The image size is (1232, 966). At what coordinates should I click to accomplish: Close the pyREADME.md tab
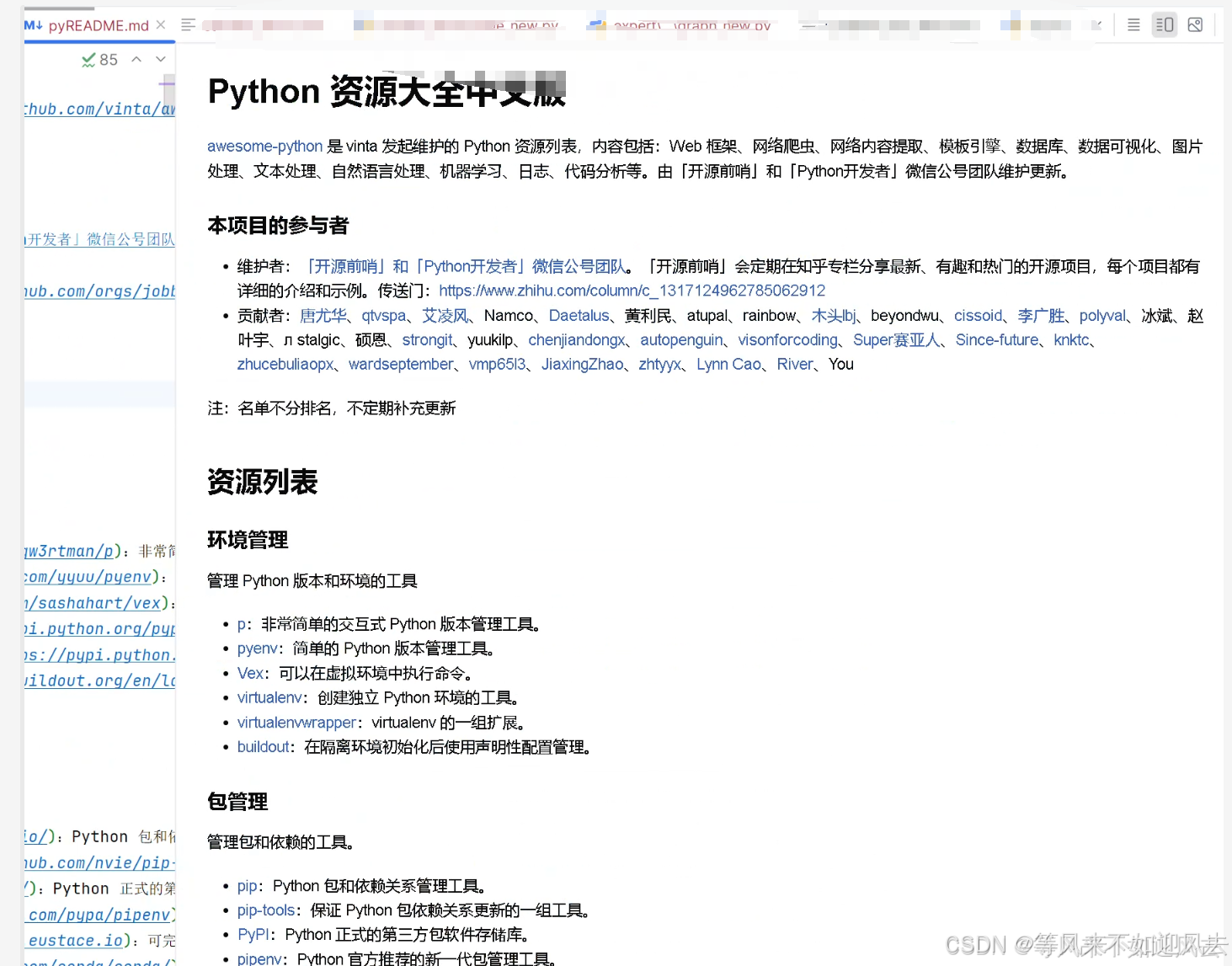[161, 25]
